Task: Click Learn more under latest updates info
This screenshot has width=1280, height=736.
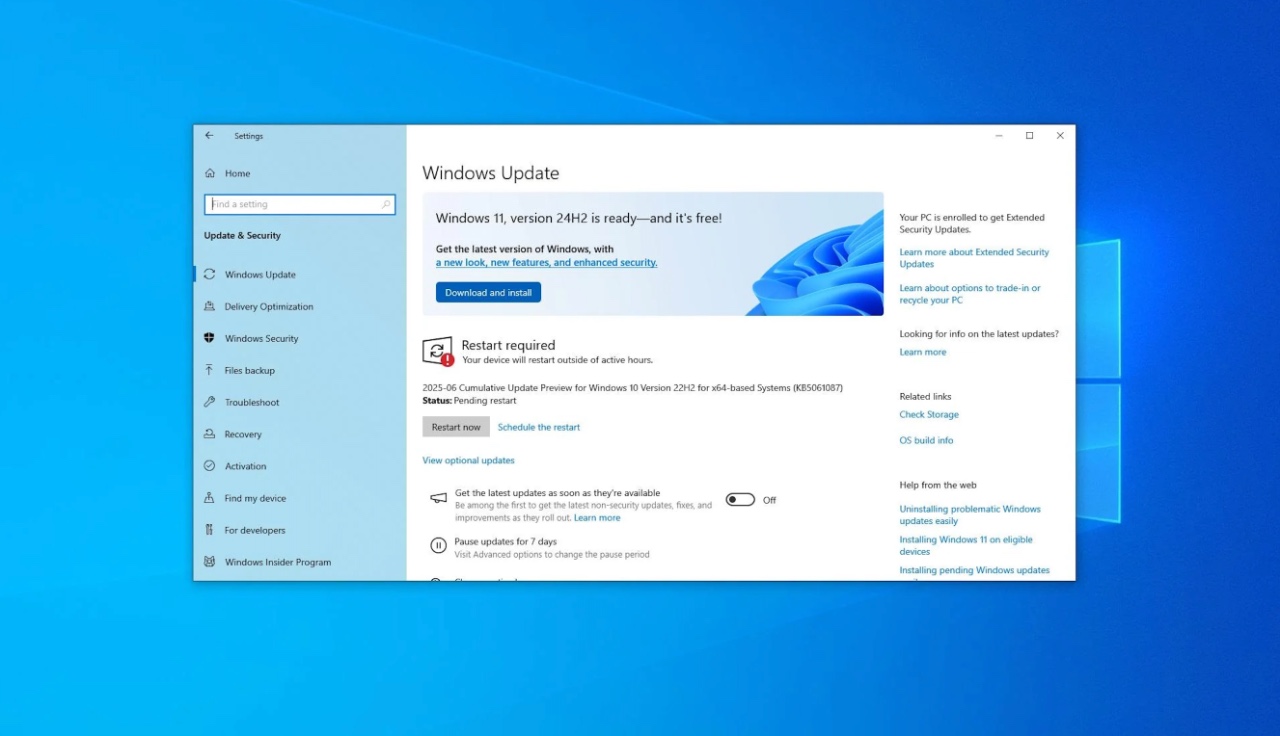Action: [922, 352]
